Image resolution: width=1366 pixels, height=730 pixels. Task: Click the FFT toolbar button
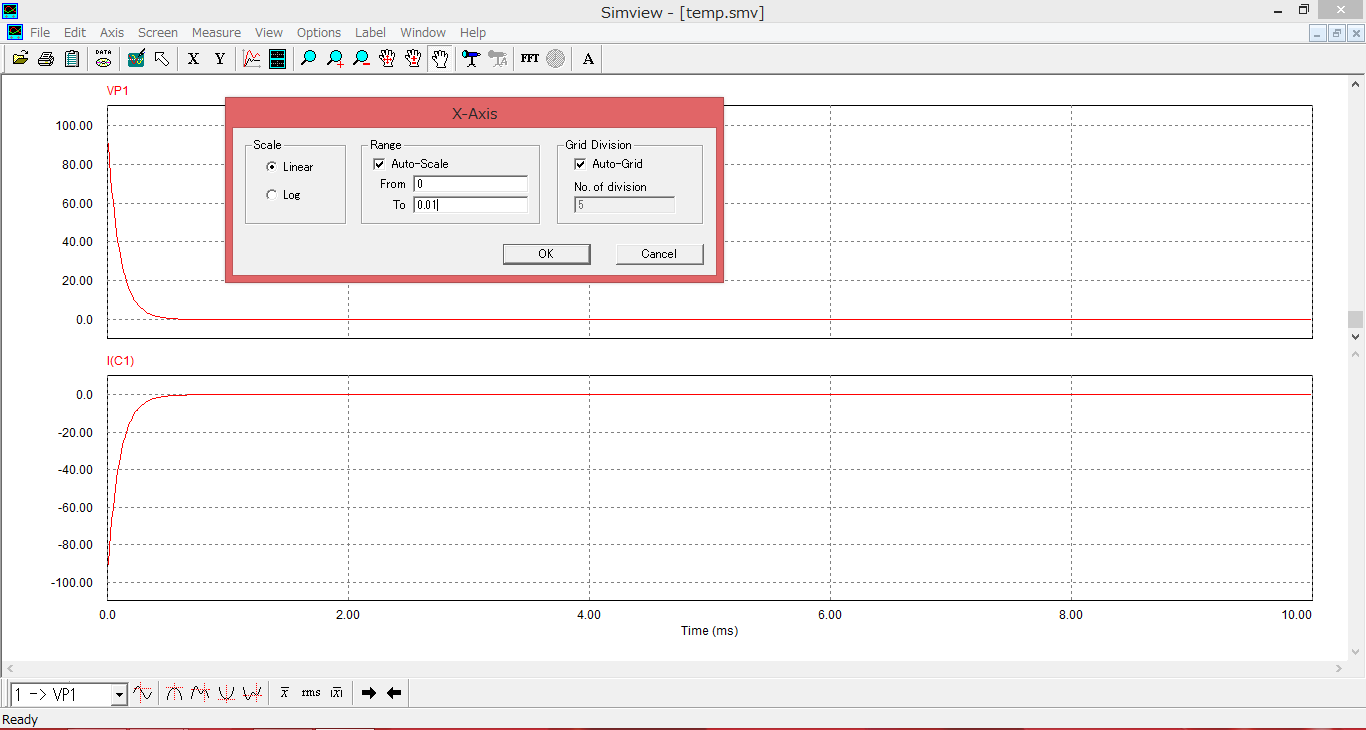[530, 59]
